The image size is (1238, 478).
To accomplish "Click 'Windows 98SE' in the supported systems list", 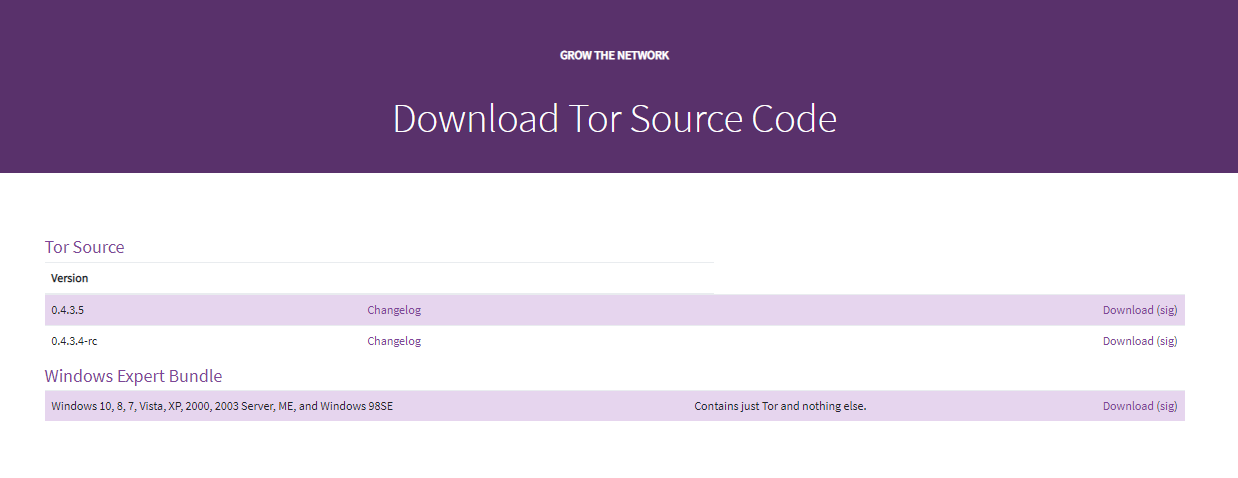I will click(x=356, y=406).
